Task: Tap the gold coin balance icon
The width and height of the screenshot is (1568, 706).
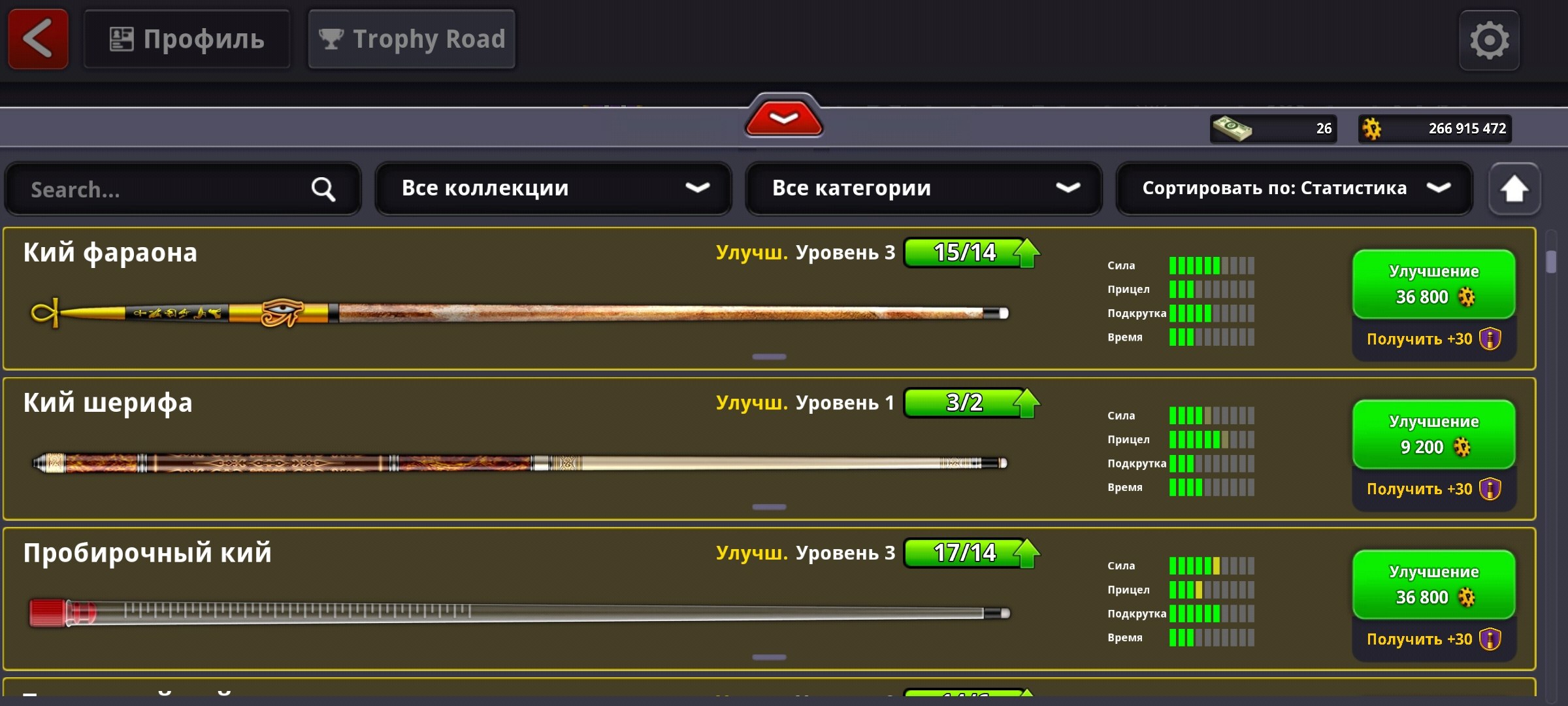Action: [x=1372, y=128]
